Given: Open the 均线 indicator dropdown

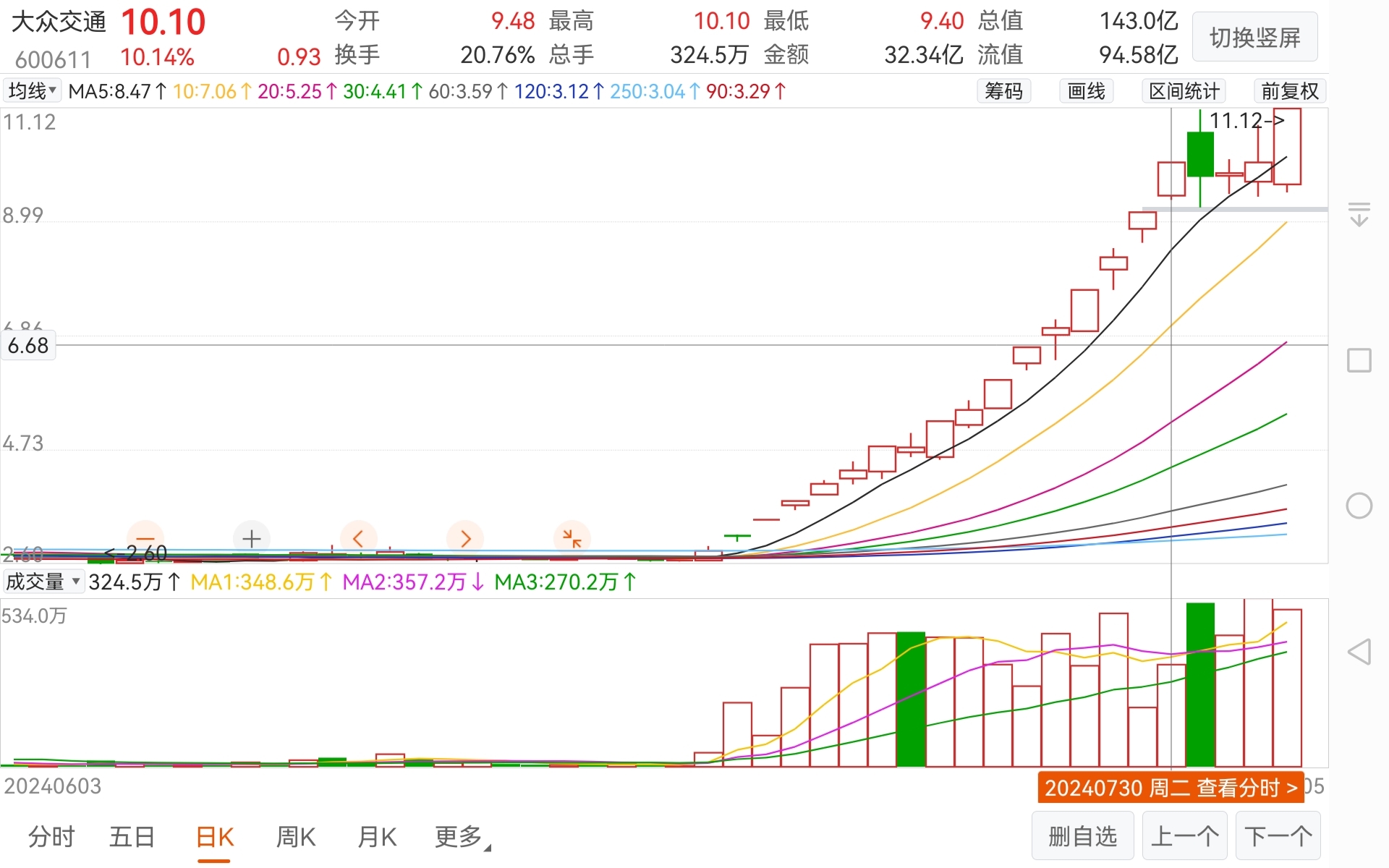Looking at the screenshot, I should tap(33, 91).
